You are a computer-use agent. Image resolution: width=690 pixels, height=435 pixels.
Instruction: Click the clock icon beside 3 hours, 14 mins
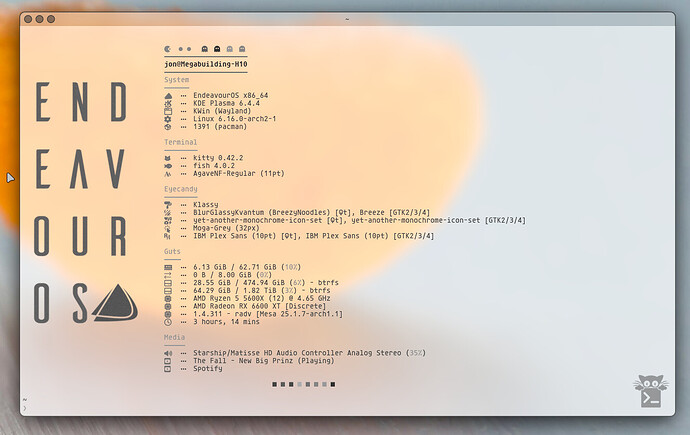(x=168, y=322)
